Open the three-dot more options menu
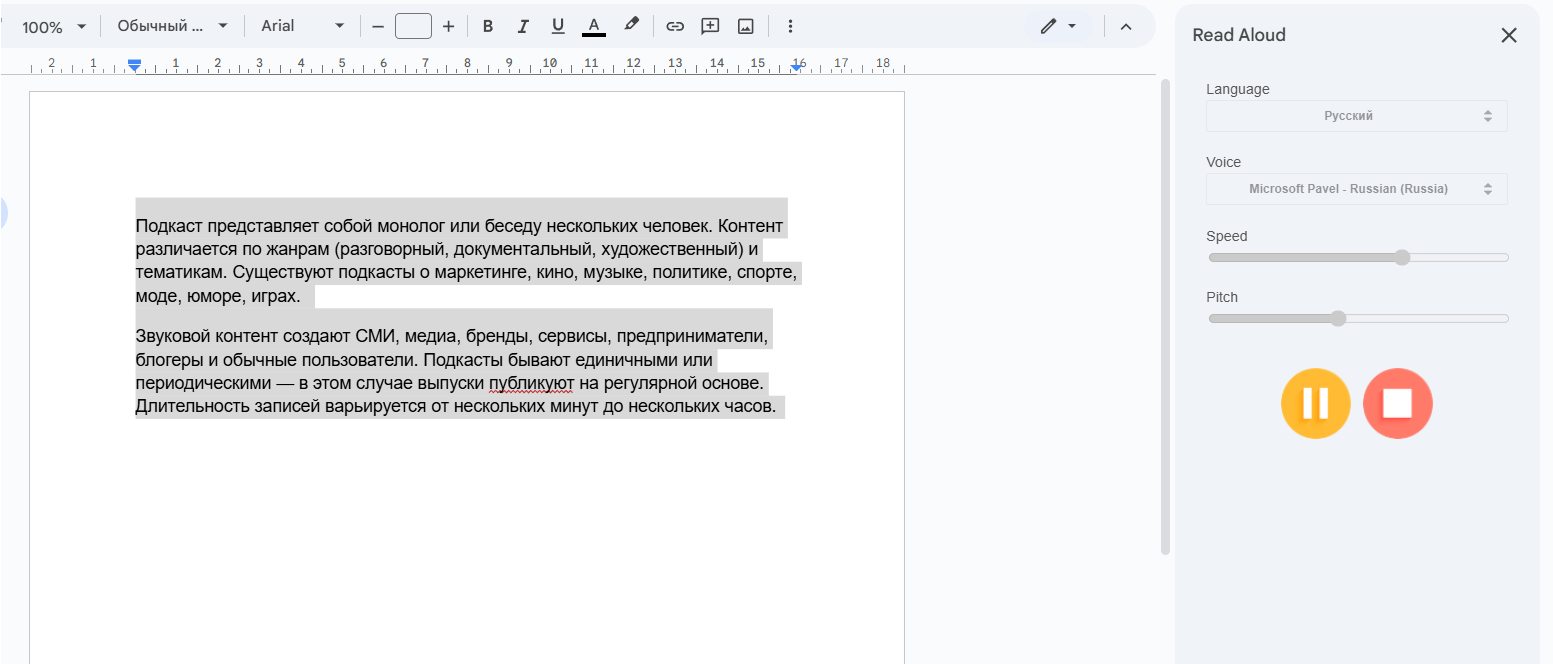Image resolution: width=1553 pixels, height=664 pixels. (790, 26)
